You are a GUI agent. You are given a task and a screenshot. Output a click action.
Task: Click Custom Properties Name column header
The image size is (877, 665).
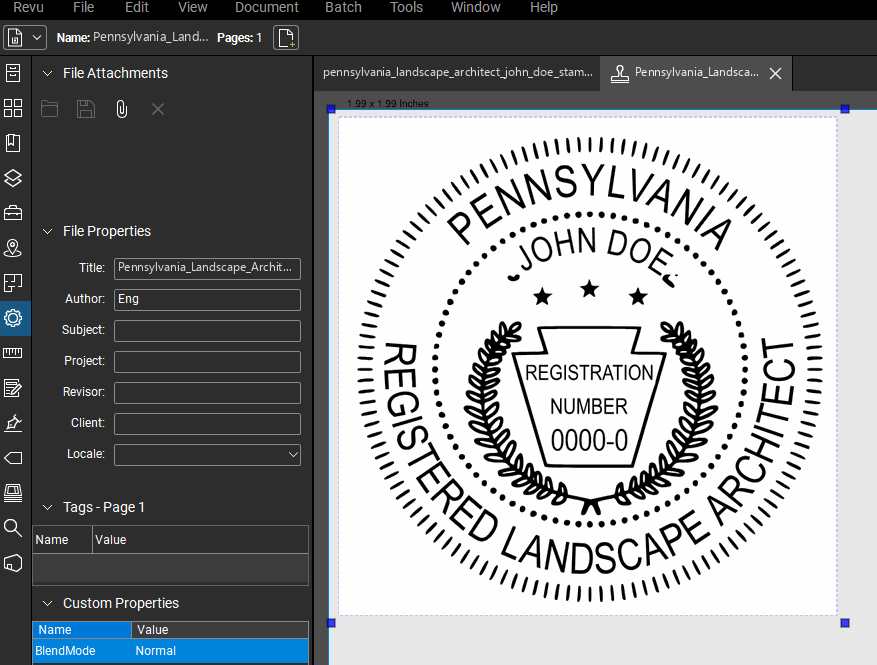tap(82, 630)
